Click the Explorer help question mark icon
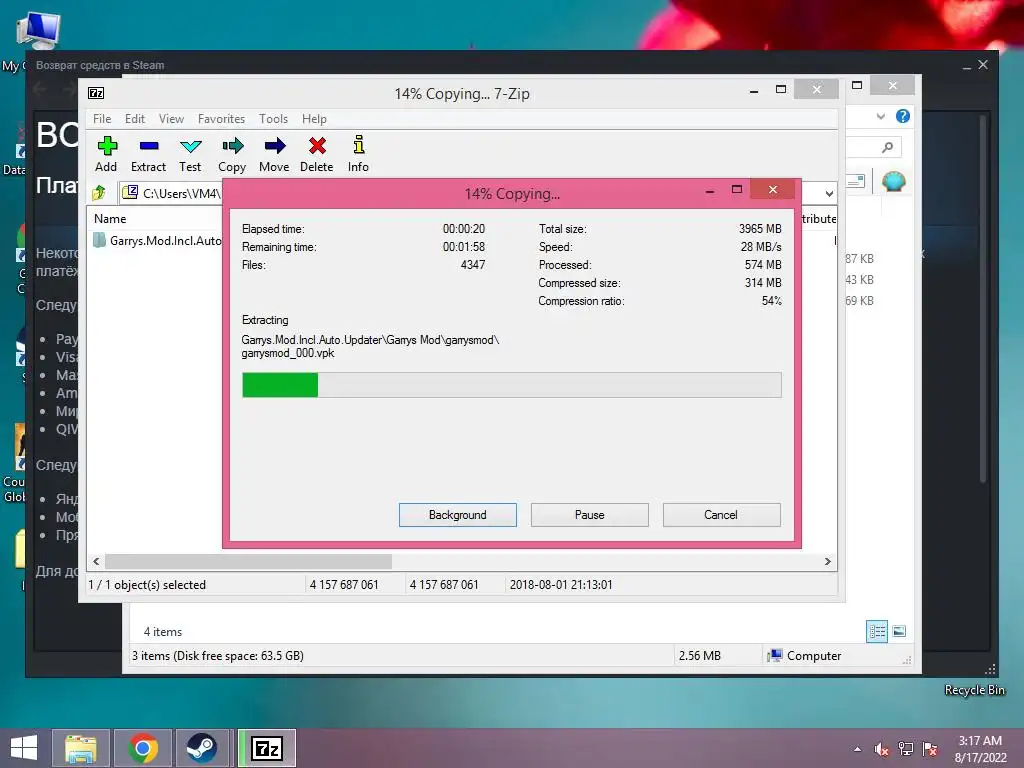This screenshot has height=768, width=1024. 903,116
